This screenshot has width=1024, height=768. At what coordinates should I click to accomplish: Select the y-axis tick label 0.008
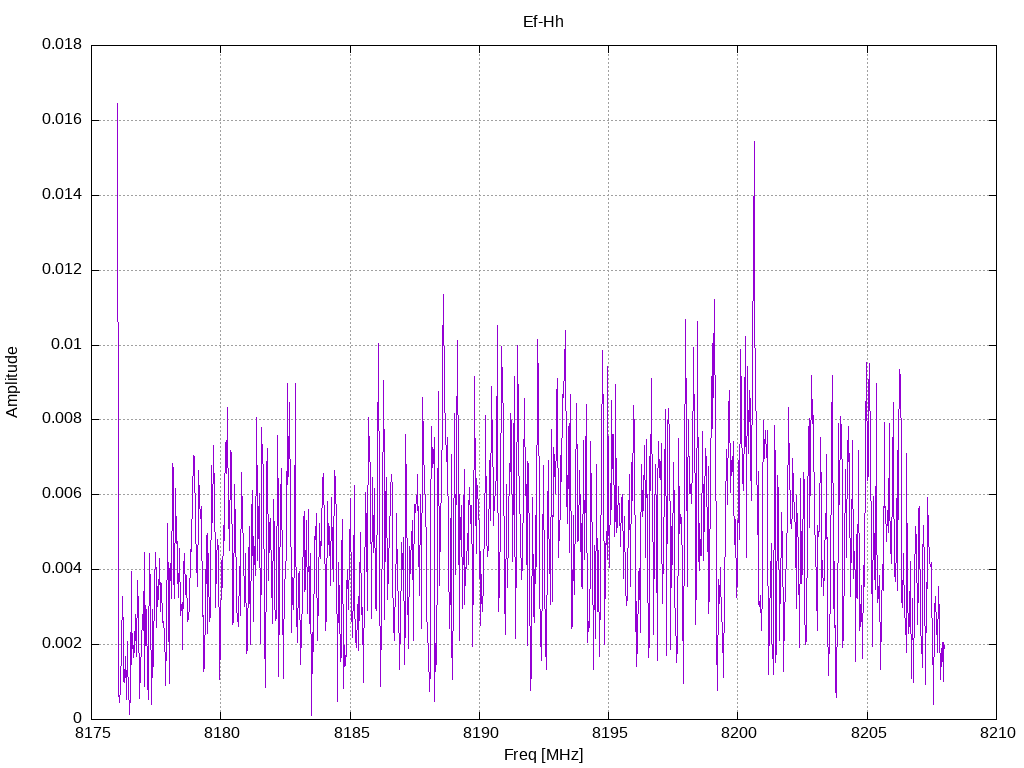[x=62, y=419]
